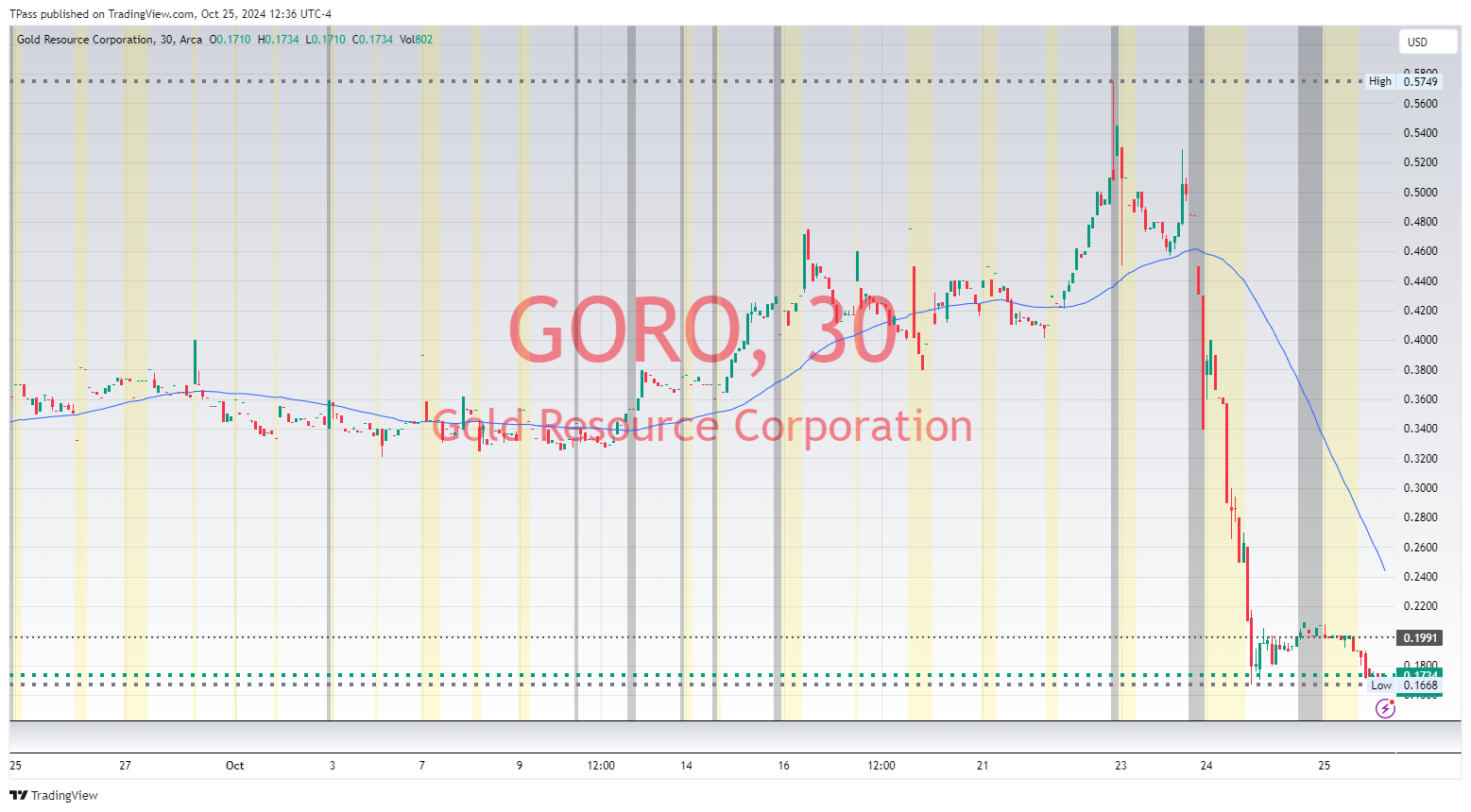
Task: Click the '25' date at the right end of the time axis
Action: tap(1324, 766)
